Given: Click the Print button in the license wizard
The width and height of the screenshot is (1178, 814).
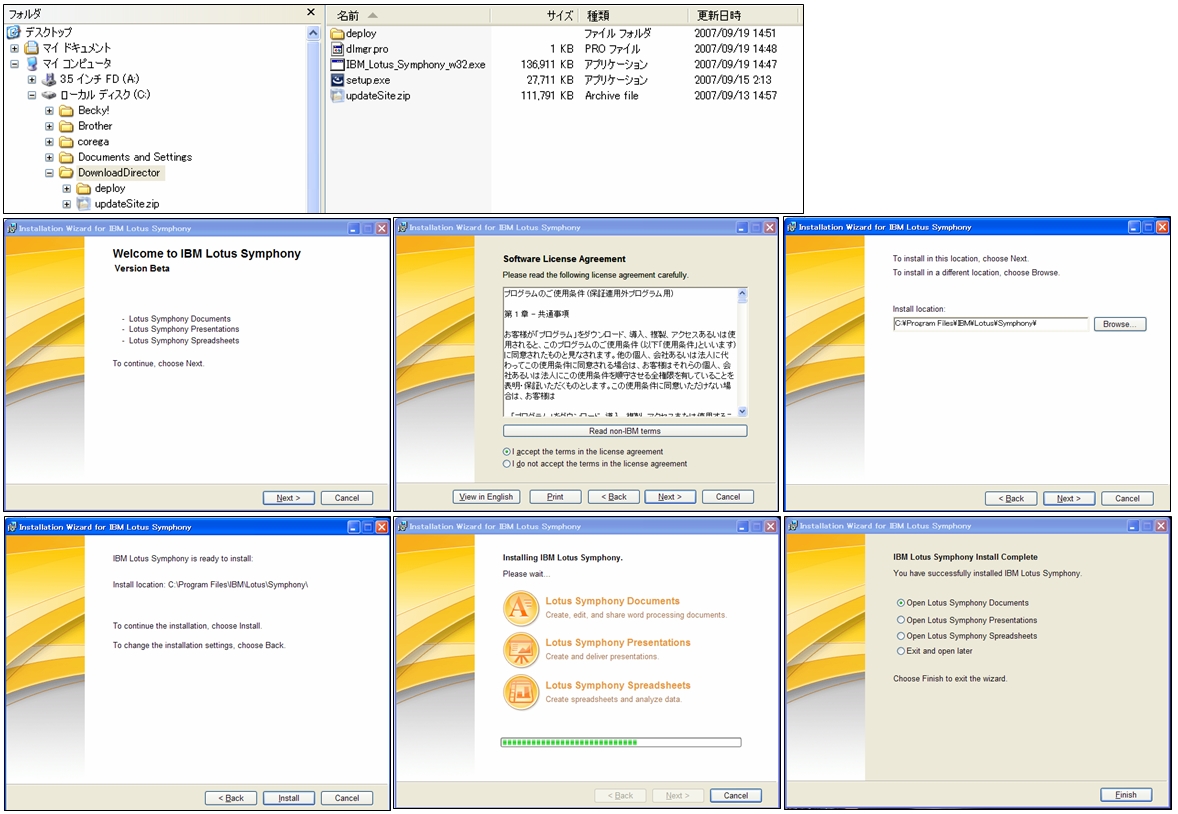Looking at the screenshot, I should 555,497.
